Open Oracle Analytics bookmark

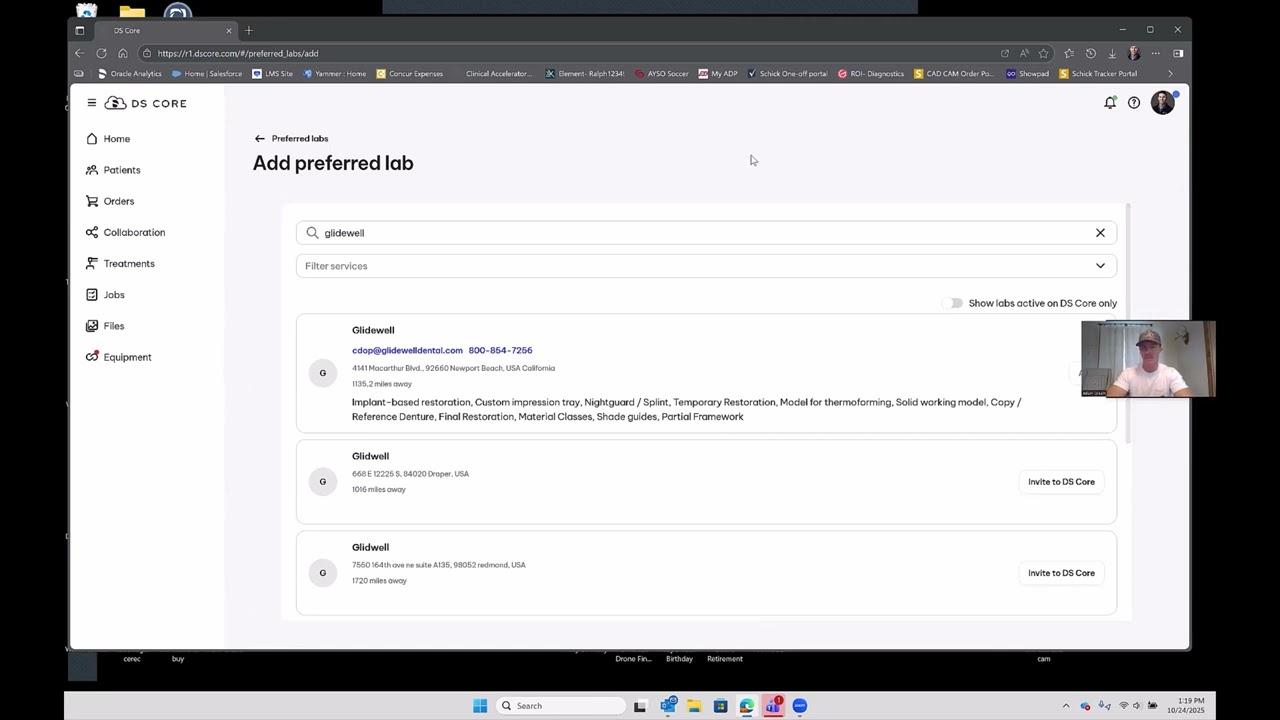(129, 73)
